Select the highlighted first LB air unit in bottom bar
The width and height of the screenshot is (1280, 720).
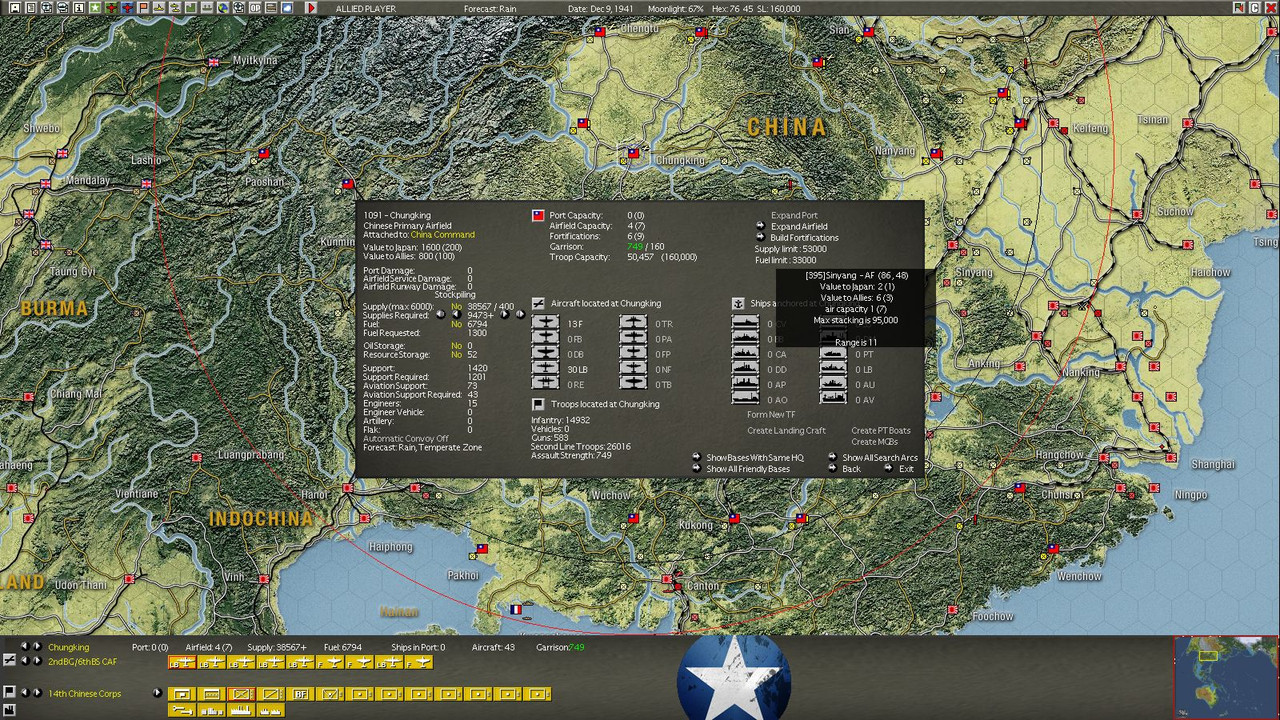pyautogui.click(x=182, y=662)
